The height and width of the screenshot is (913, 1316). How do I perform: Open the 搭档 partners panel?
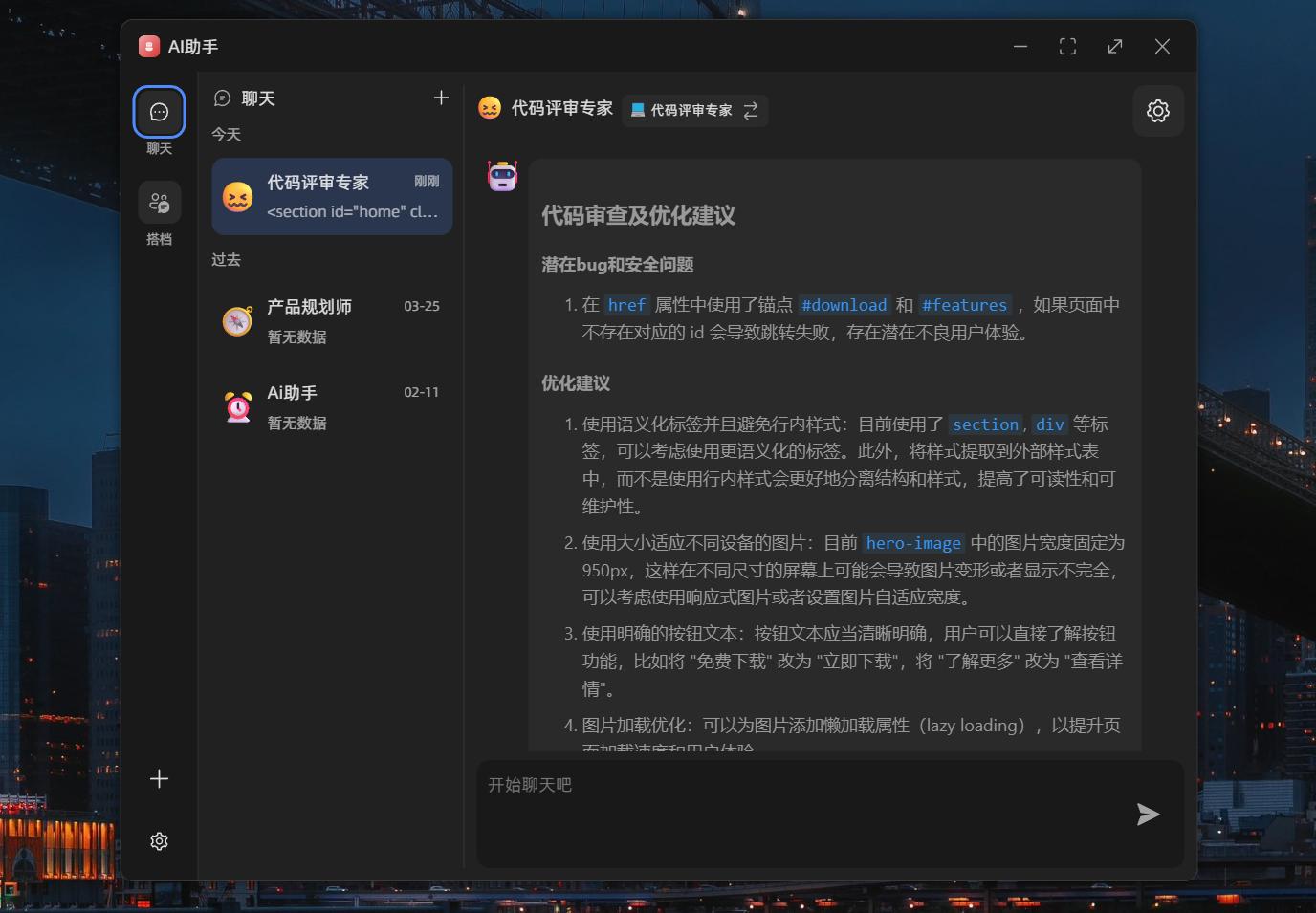[x=158, y=202]
